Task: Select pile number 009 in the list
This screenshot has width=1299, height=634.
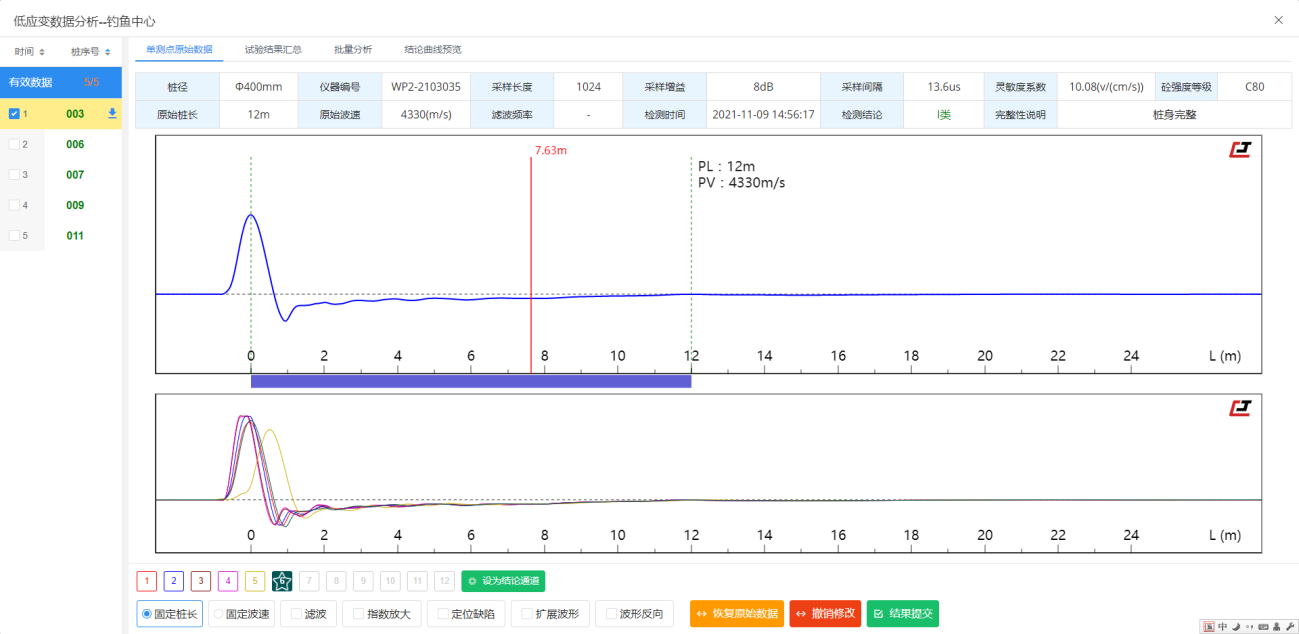Action: (x=75, y=205)
